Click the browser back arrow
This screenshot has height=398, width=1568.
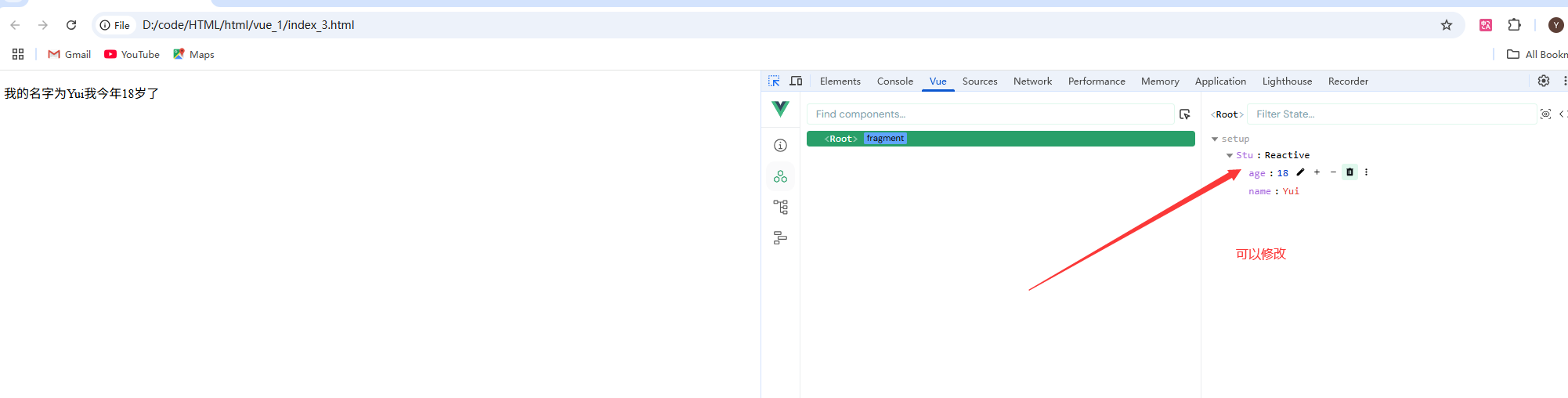click(x=15, y=25)
